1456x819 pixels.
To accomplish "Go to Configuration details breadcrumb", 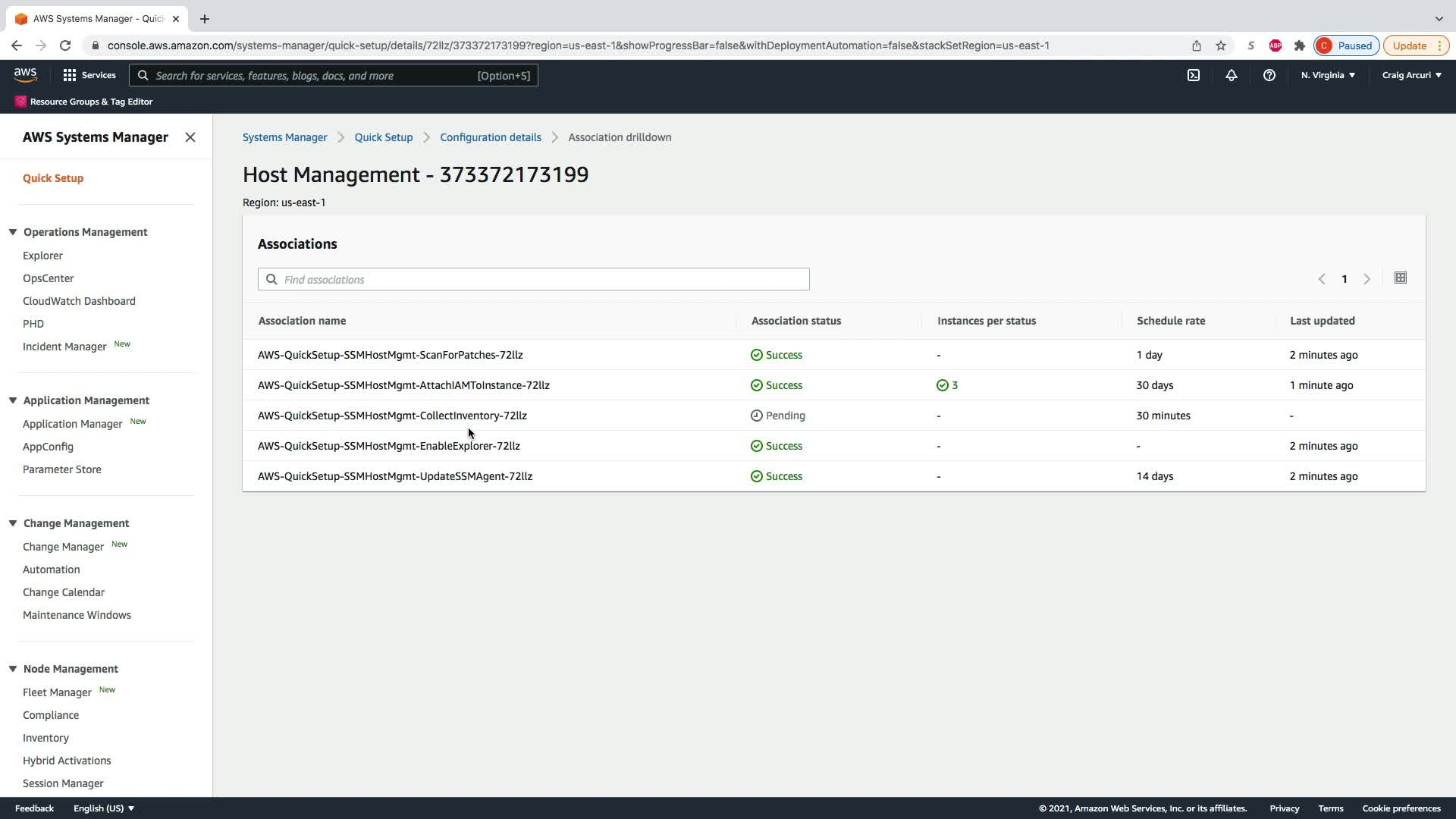I will point(490,137).
